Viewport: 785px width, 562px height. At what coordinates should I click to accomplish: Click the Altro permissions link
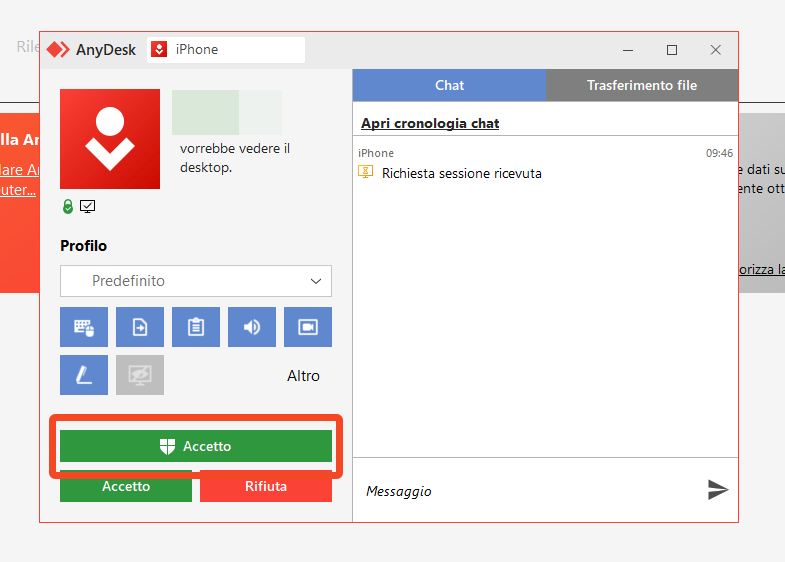pos(303,375)
